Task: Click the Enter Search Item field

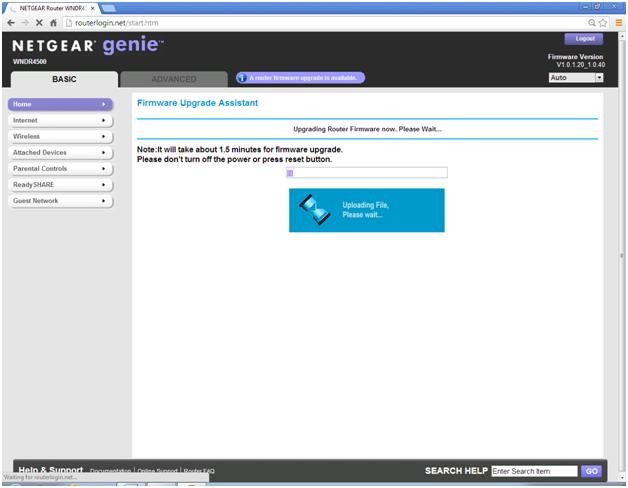Action: 534,471
